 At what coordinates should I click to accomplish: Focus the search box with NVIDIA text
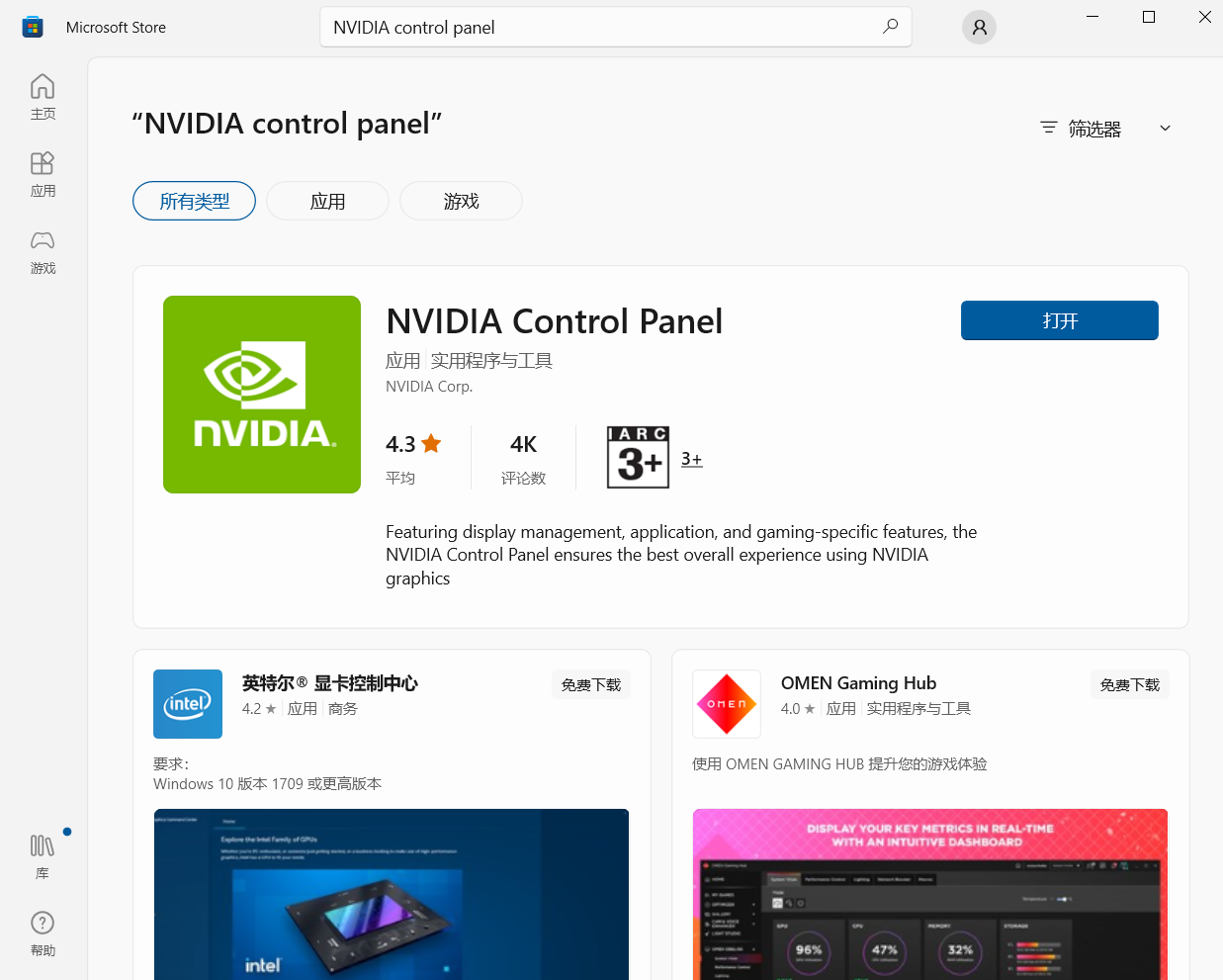(x=616, y=27)
